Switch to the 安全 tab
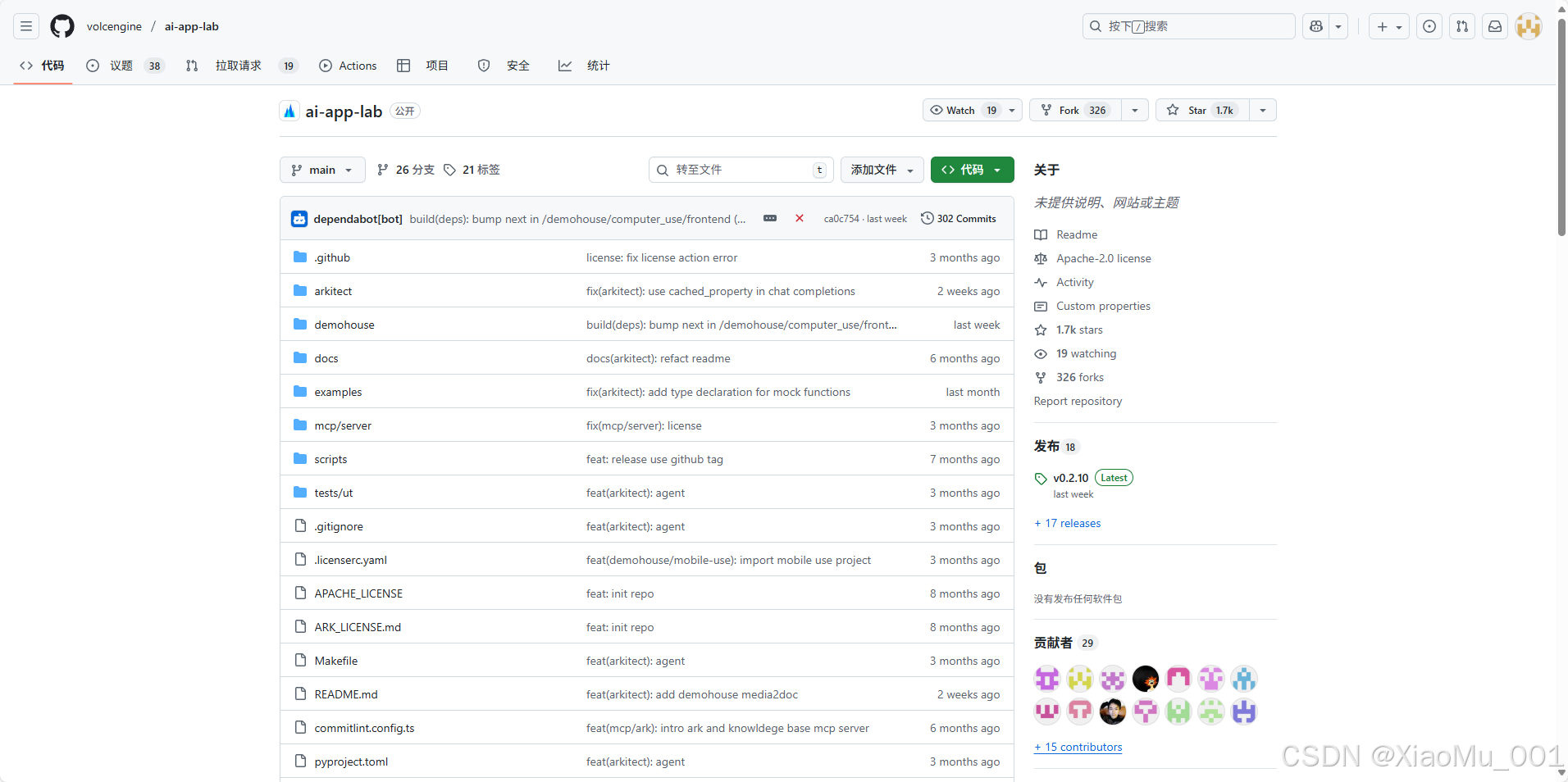The image size is (1568, 782). tap(504, 66)
